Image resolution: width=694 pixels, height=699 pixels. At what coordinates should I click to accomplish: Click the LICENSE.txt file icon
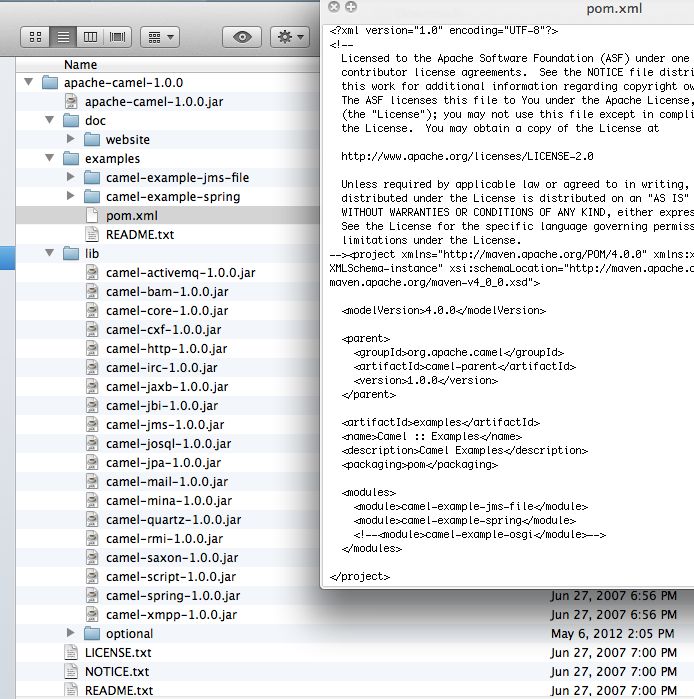point(71,653)
